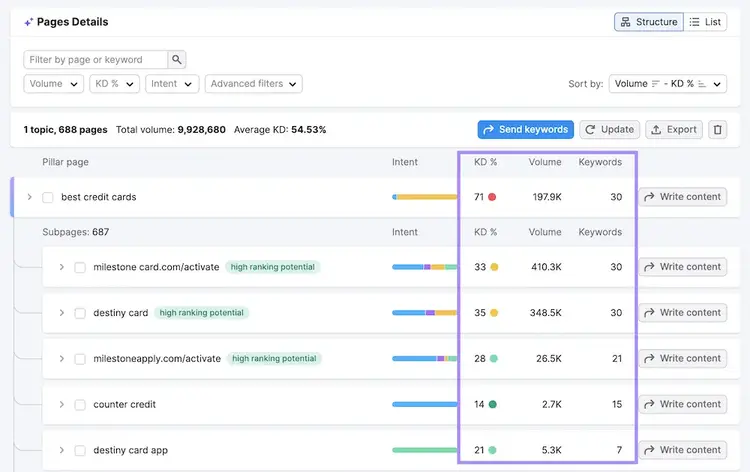Switch to List view
Image resolution: width=750 pixels, height=472 pixels.
pyautogui.click(x=705, y=22)
